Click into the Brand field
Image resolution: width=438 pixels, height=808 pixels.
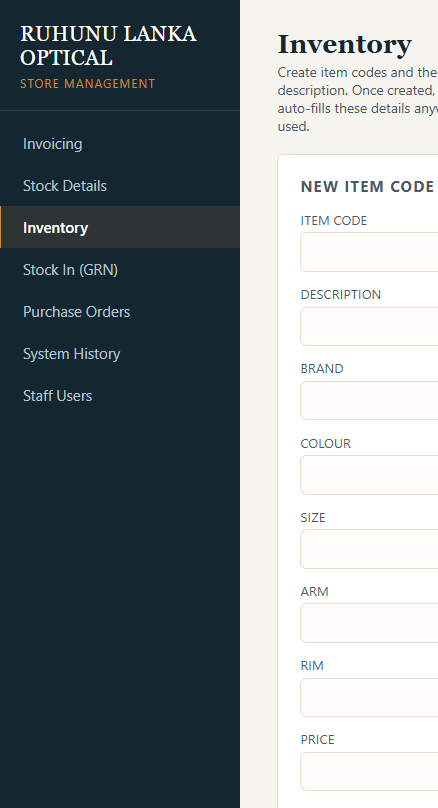point(369,400)
